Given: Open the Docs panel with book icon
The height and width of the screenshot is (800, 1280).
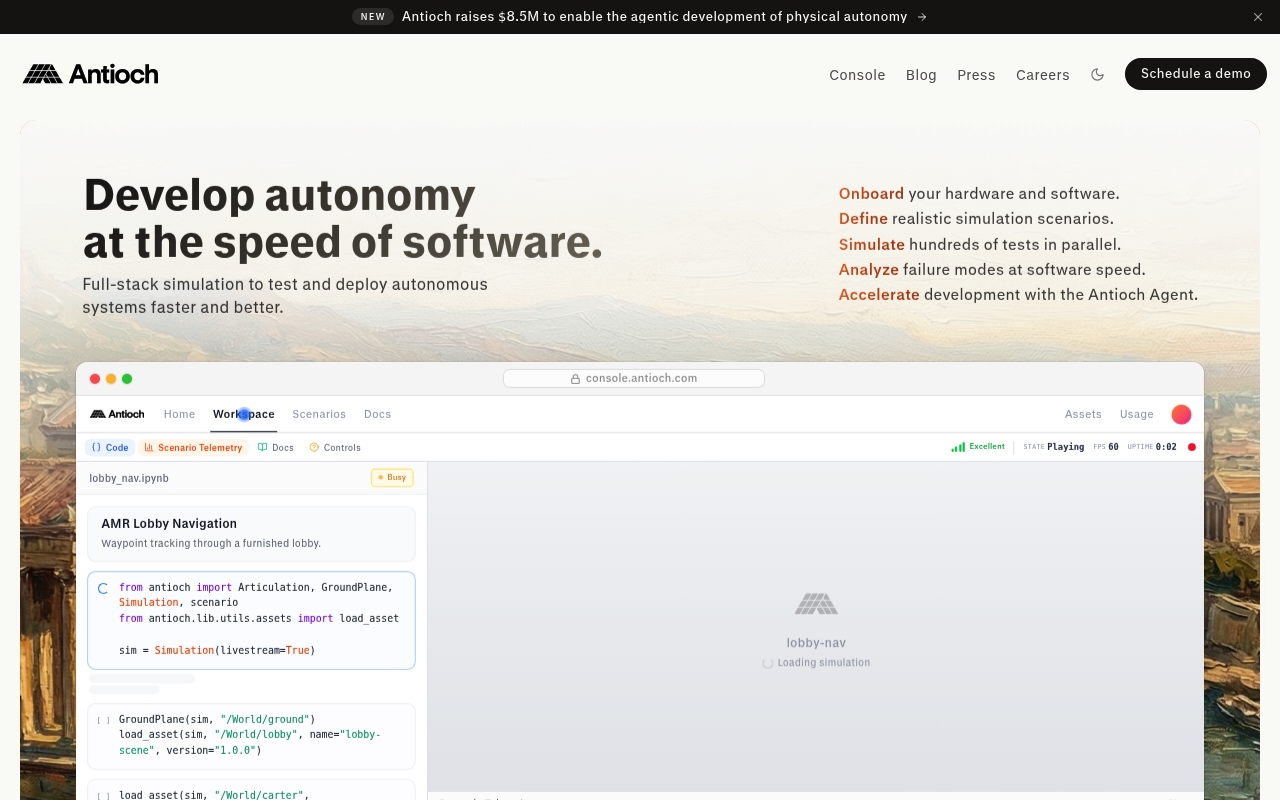Looking at the screenshot, I should pos(276,448).
